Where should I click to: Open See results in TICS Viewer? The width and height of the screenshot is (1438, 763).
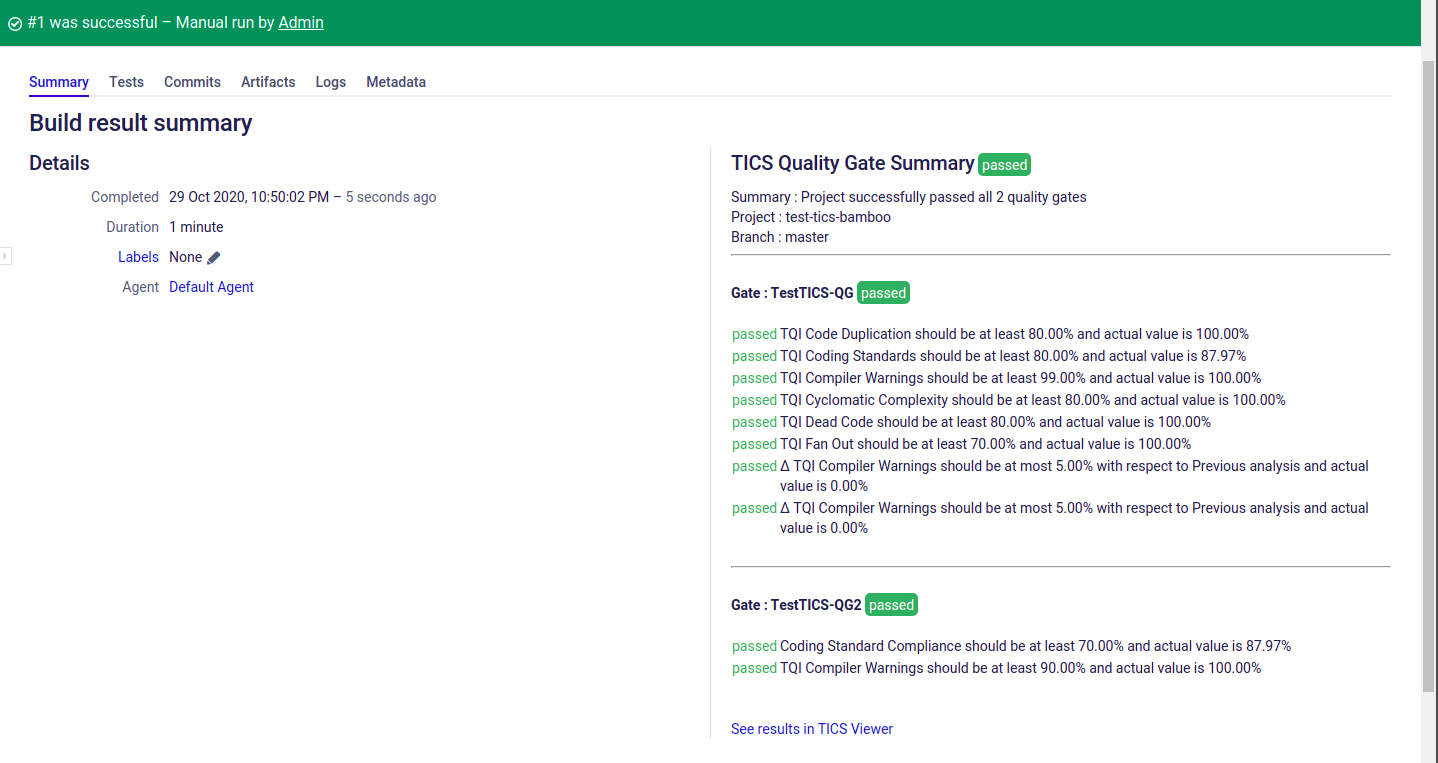pyautogui.click(x=812, y=729)
